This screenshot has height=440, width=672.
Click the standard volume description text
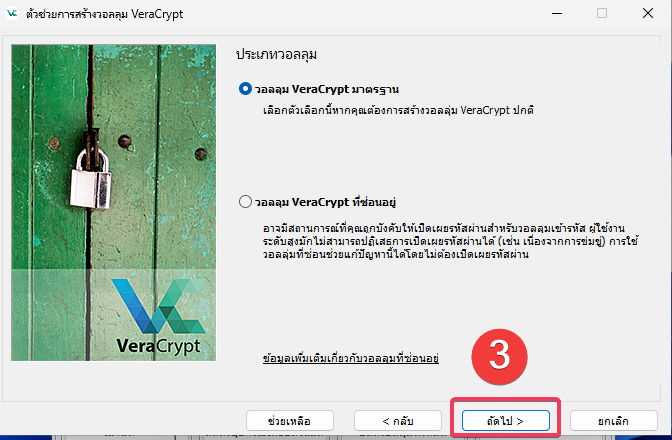pos(398,111)
